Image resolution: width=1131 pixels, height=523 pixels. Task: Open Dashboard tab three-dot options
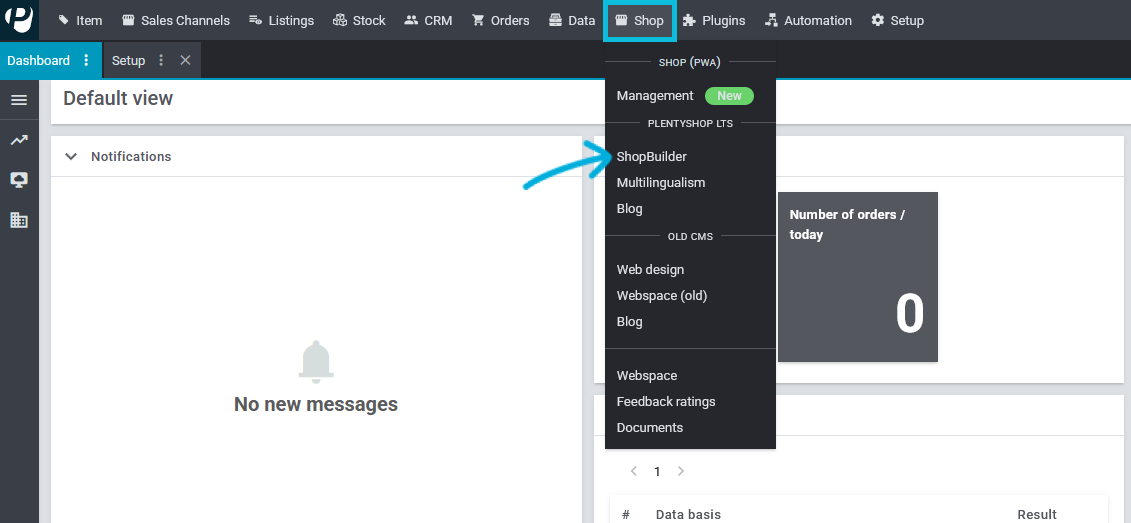[x=87, y=61]
